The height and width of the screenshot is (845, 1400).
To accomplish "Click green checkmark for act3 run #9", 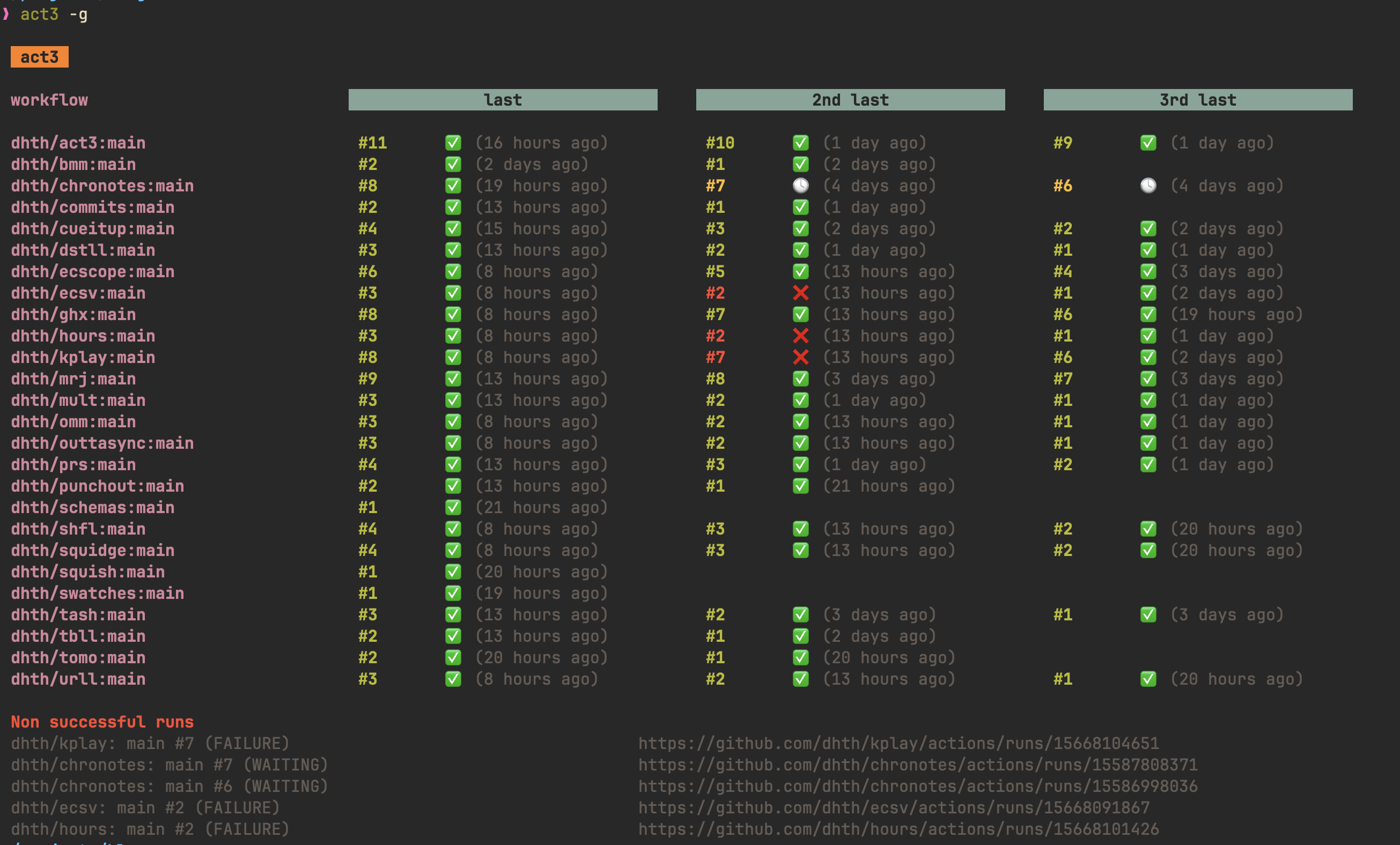I will (1148, 143).
